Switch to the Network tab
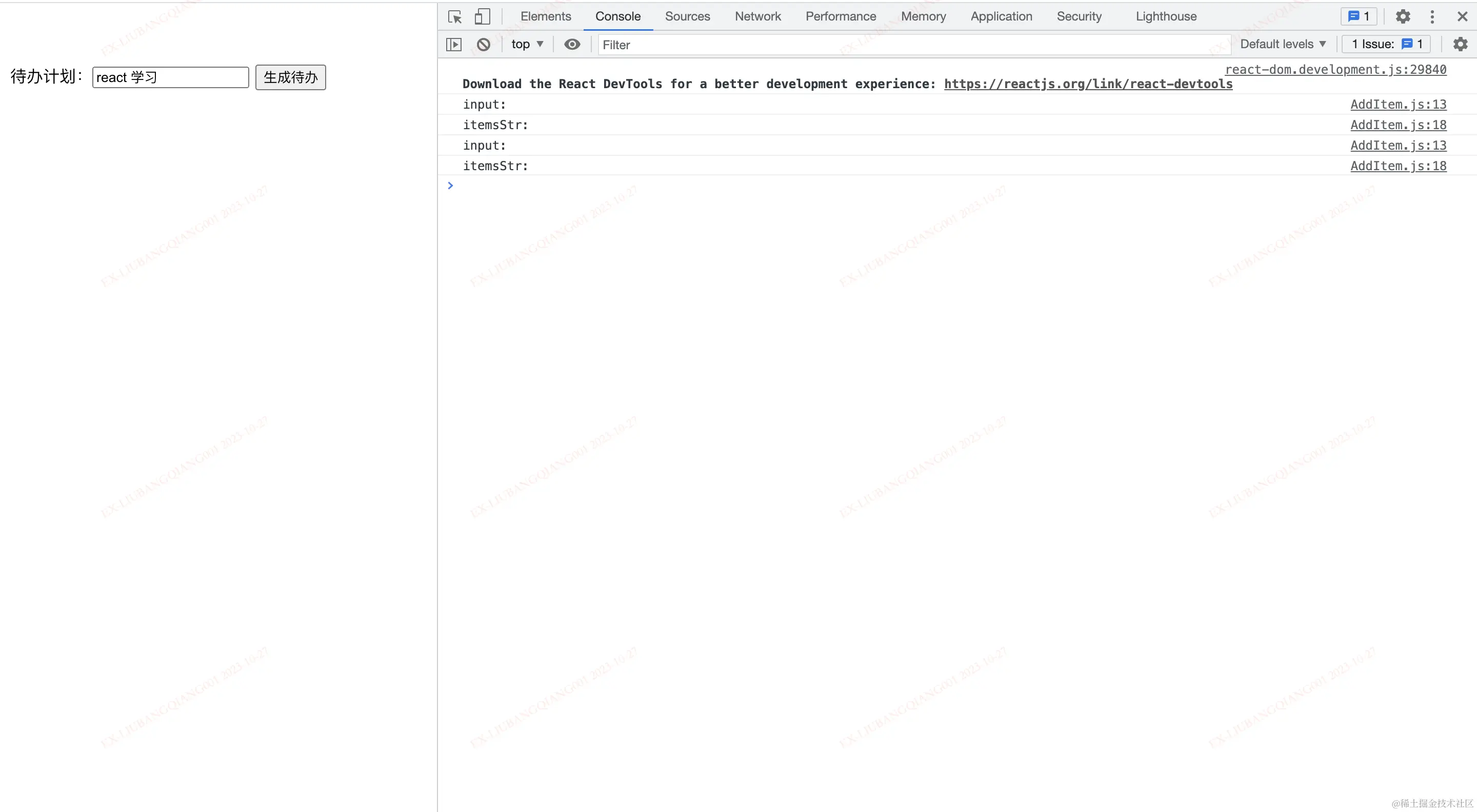This screenshot has width=1477, height=812. pos(757,16)
